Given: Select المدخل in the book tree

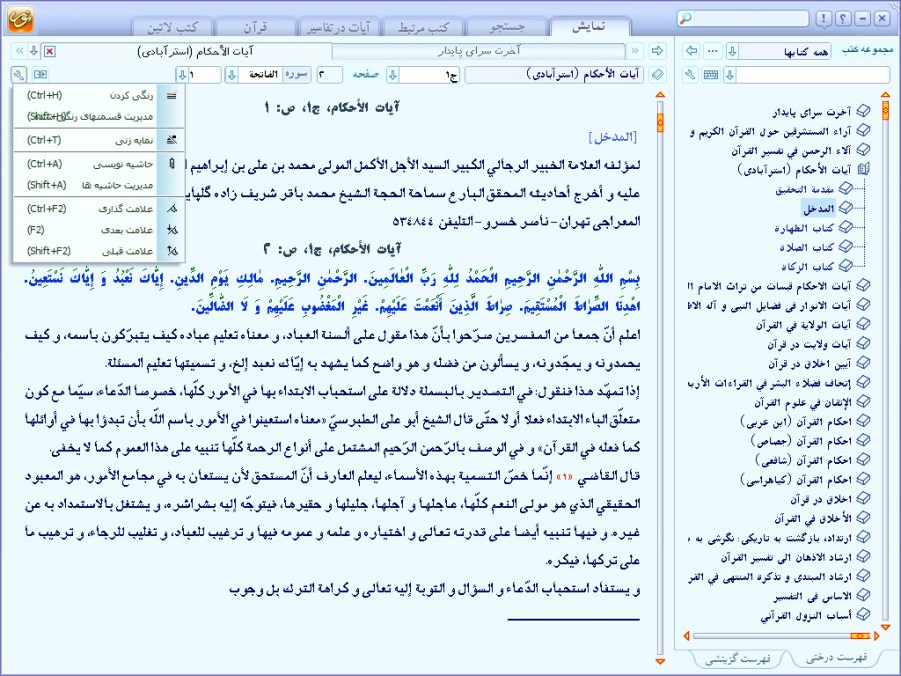Looking at the screenshot, I should click(819, 208).
